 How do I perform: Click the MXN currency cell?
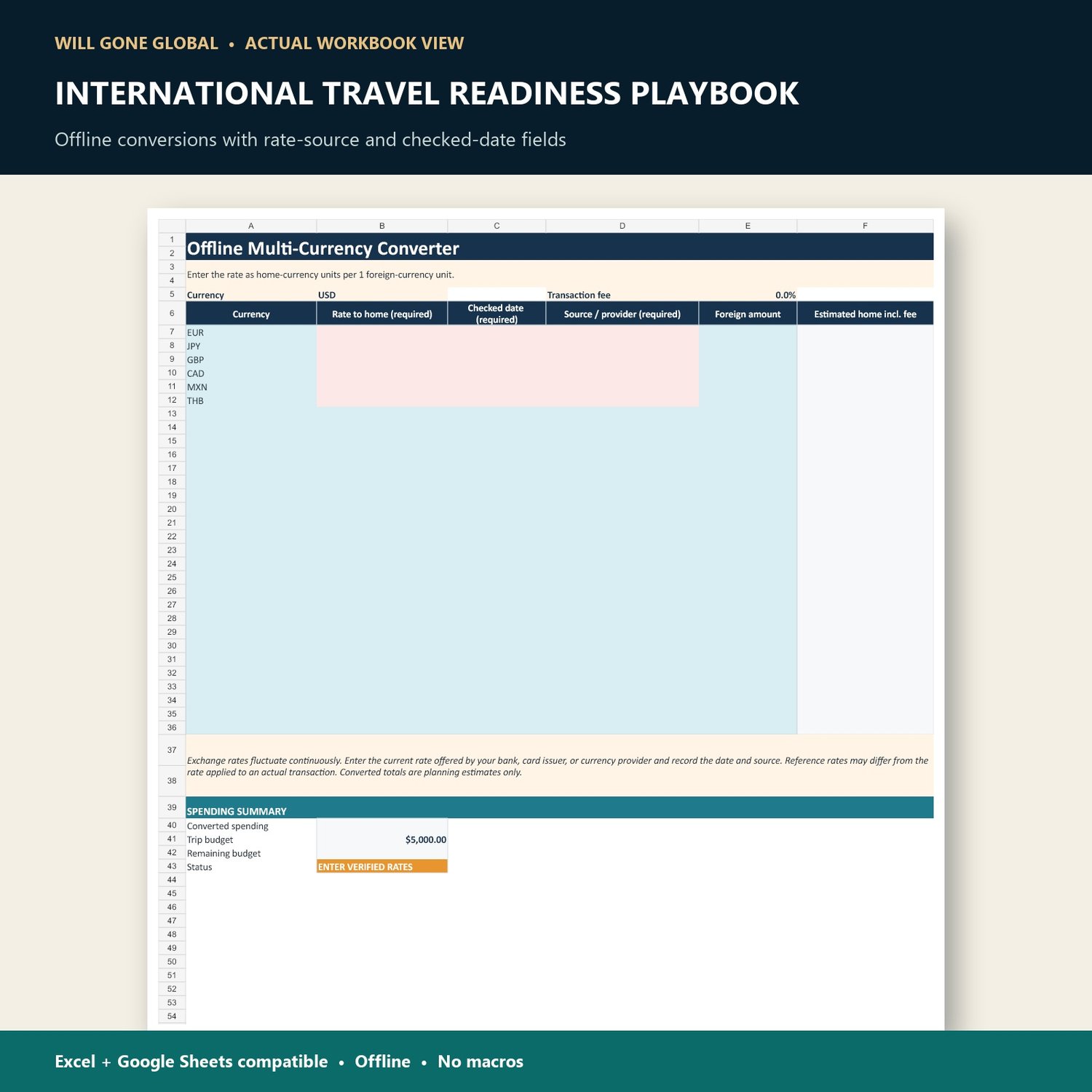click(251, 387)
